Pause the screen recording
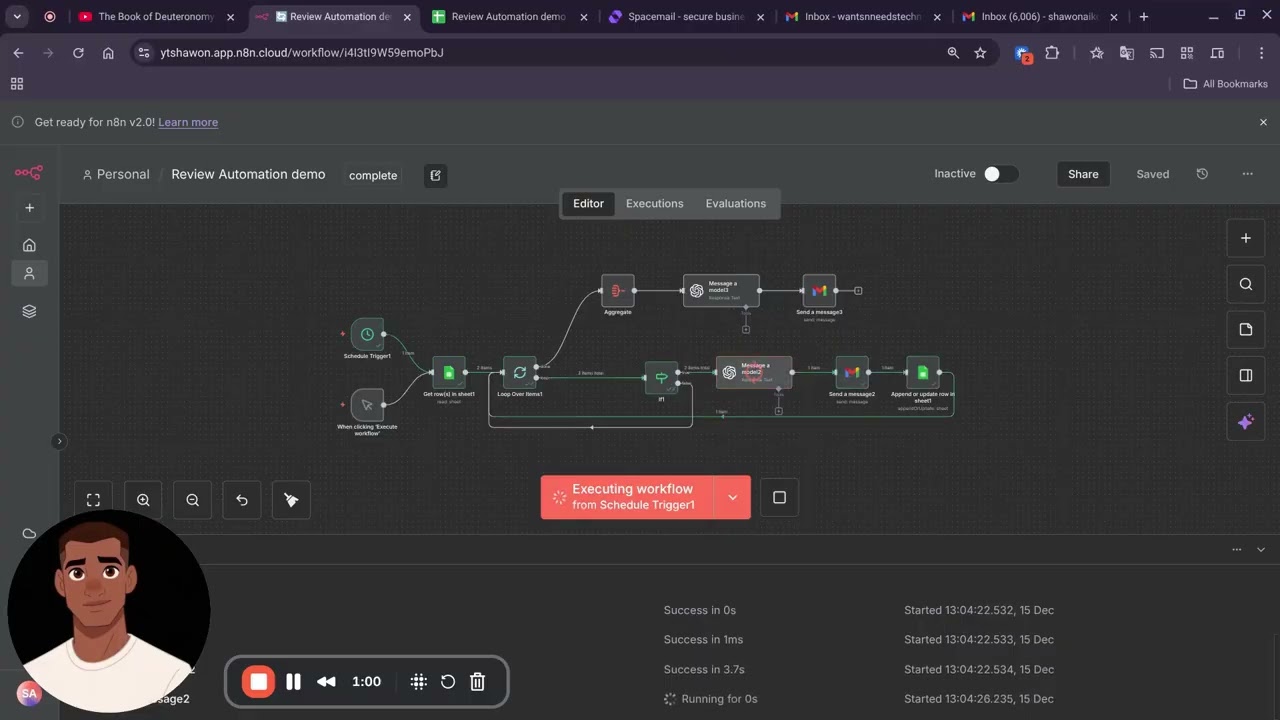This screenshot has width=1280, height=720. 293,681
